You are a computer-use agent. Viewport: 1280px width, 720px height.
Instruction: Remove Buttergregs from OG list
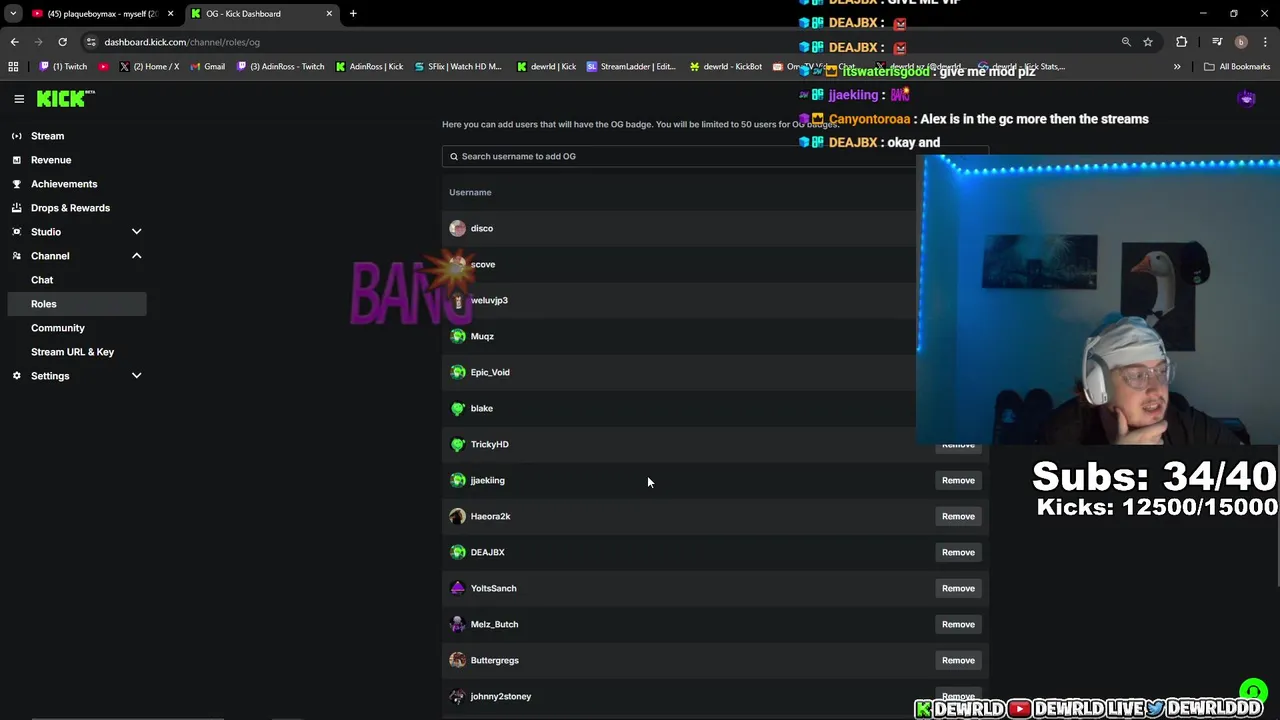[x=958, y=660]
